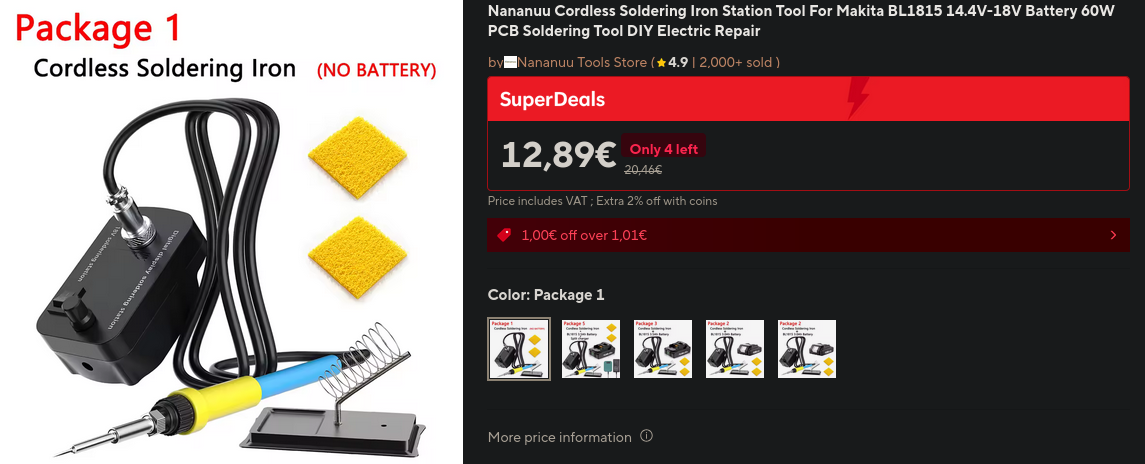The width and height of the screenshot is (1145, 464).
Task: Open the Nananuu Tools Store link
Action: tap(582, 63)
